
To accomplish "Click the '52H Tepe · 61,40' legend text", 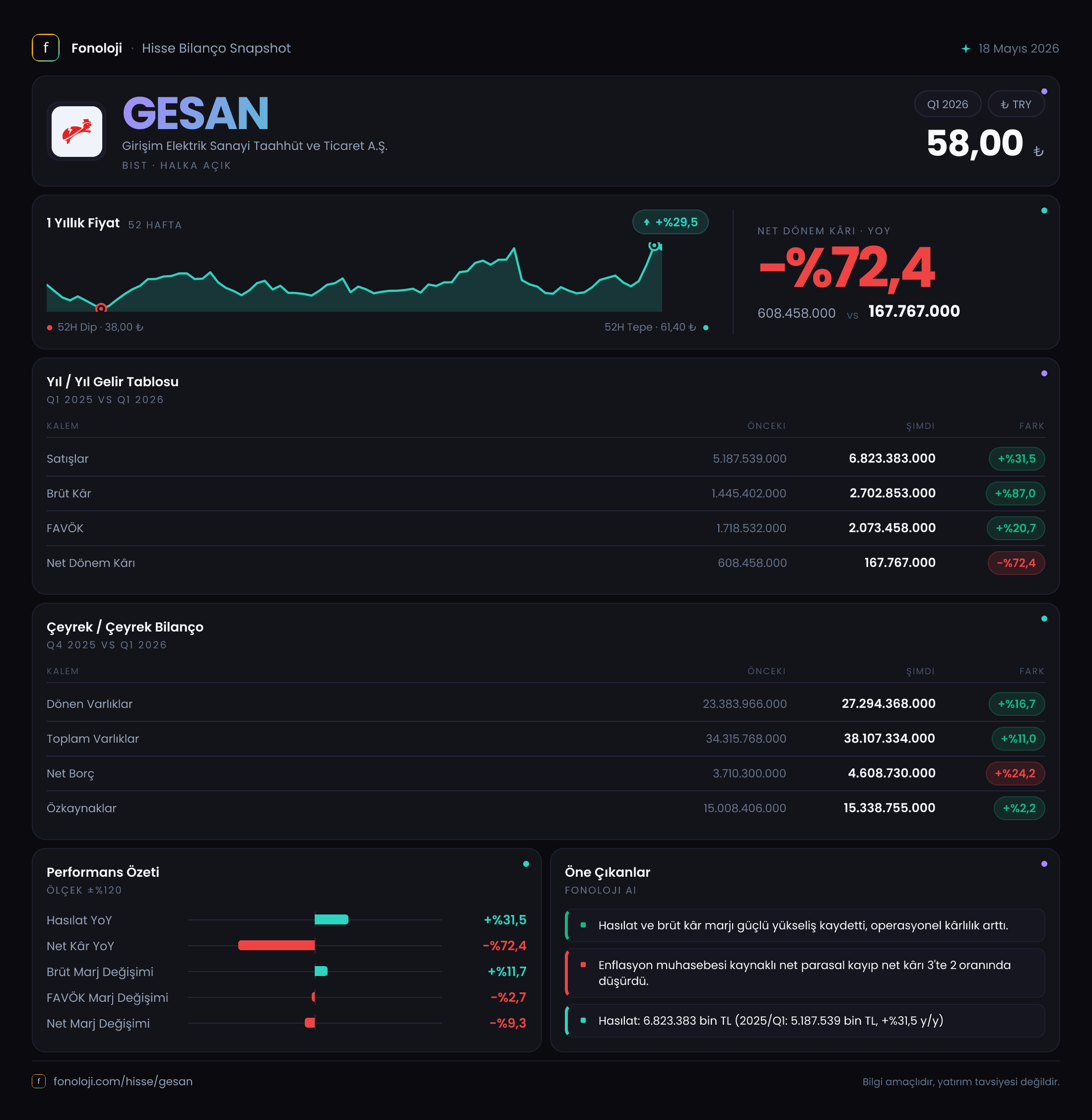I will click(x=650, y=328).
